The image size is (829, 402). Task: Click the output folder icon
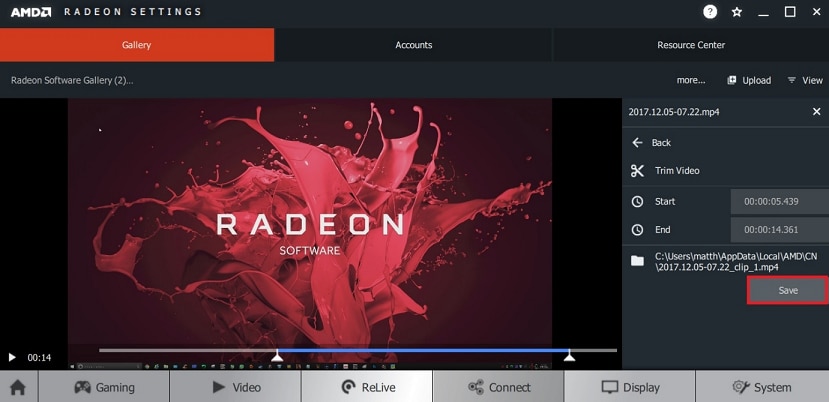coord(637,261)
